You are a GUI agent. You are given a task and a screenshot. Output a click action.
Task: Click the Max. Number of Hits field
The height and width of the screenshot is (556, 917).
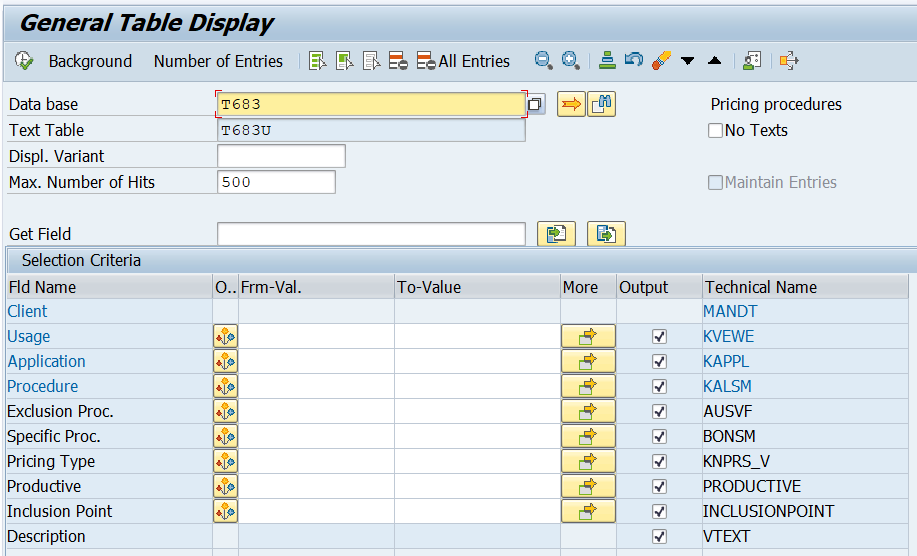(276, 182)
